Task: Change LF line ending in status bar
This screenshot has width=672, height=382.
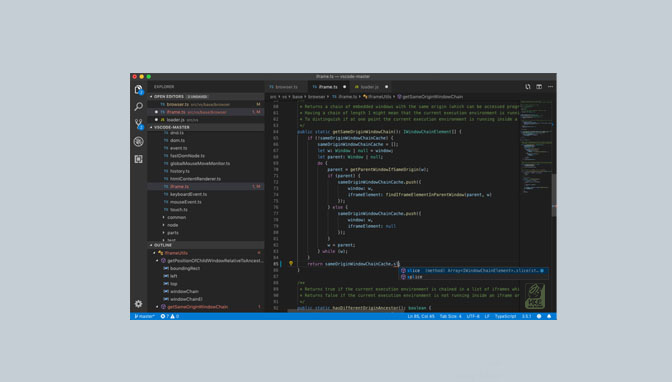Action: click(x=487, y=316)
